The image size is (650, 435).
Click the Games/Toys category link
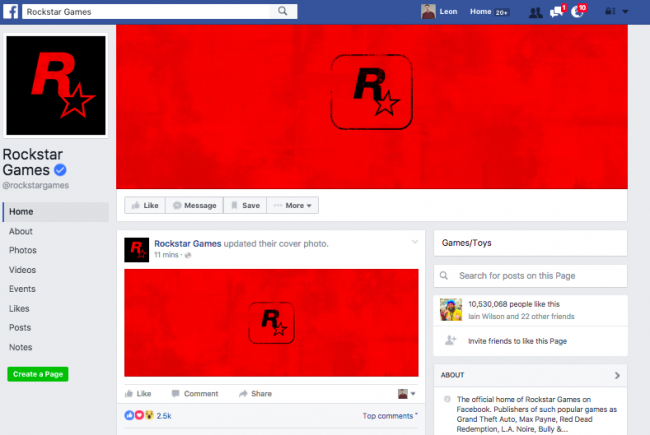pos(466,243)
